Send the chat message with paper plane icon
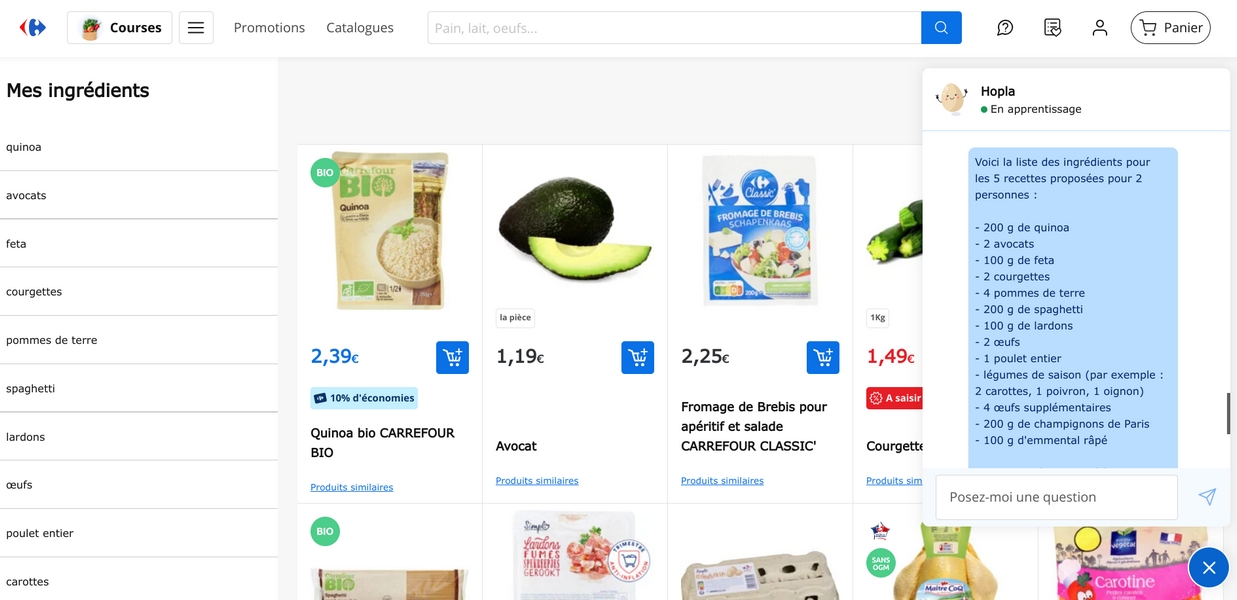This screenshot has width=1237, height=600. [1207, 497]
